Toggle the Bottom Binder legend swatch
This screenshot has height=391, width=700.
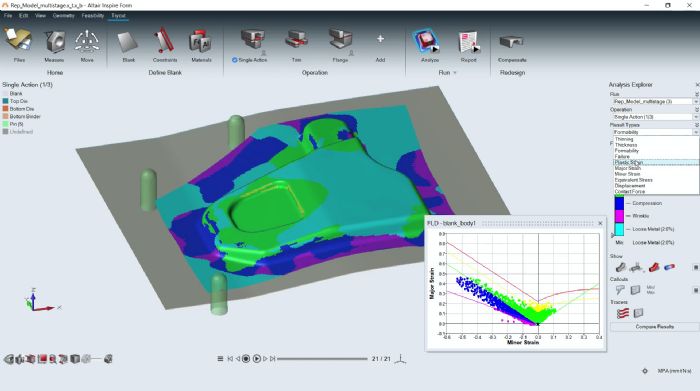coord(5,116)
